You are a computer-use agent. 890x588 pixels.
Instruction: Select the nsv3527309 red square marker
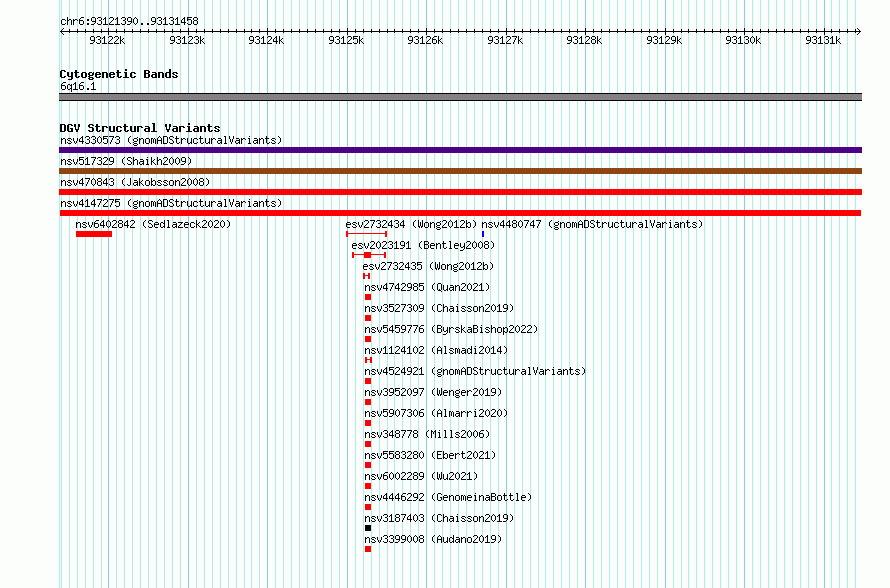(x=368, y=318)
